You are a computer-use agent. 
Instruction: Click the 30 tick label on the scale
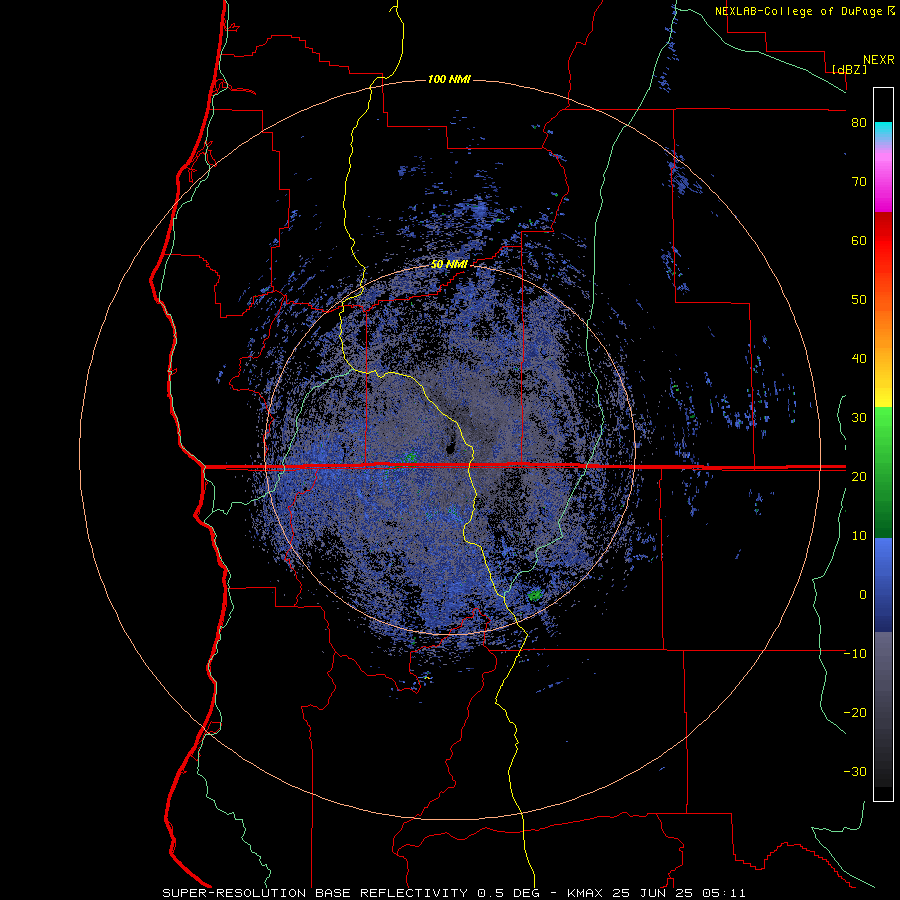pyautogui.click(x=859, y=417)
